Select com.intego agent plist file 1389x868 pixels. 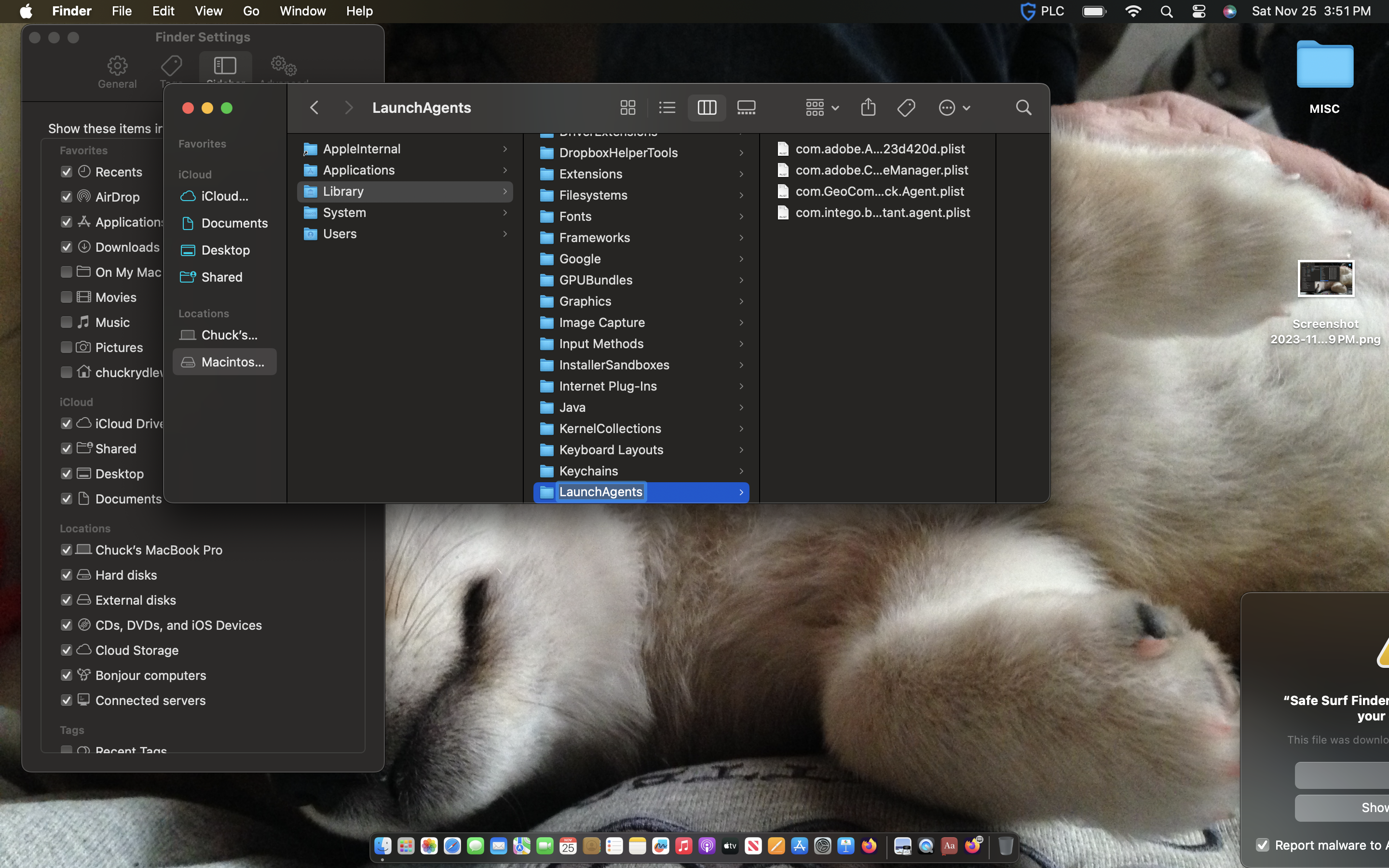pos(882,213)
